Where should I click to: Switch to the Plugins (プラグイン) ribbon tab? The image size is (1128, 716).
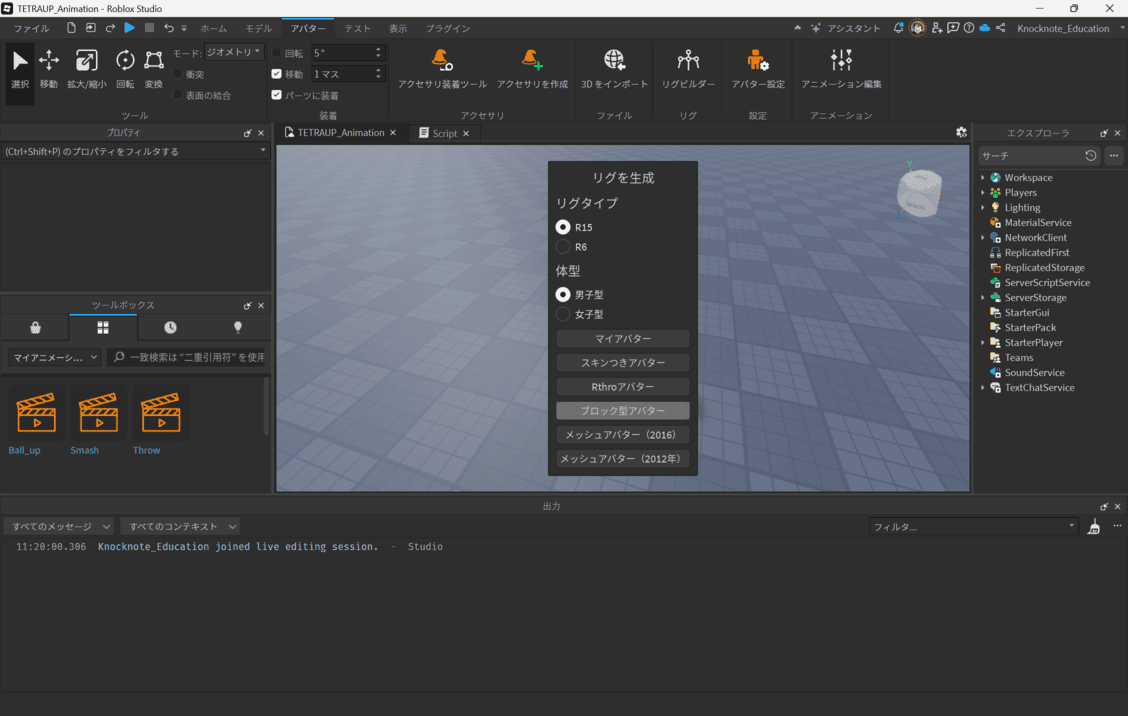[448, 29]
